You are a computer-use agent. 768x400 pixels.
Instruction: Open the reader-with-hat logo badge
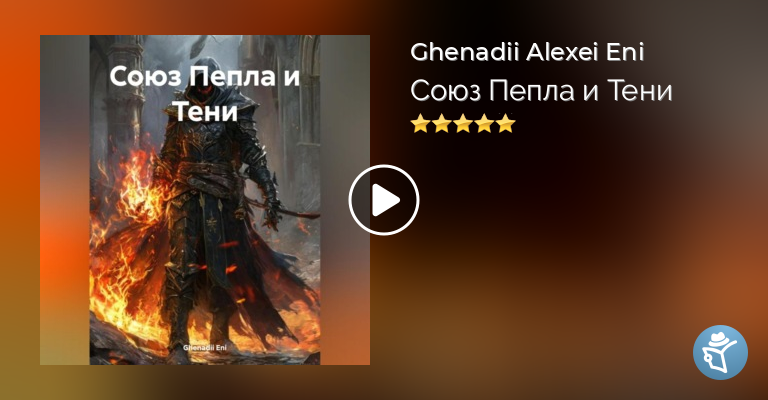click(x=720, y=352)
